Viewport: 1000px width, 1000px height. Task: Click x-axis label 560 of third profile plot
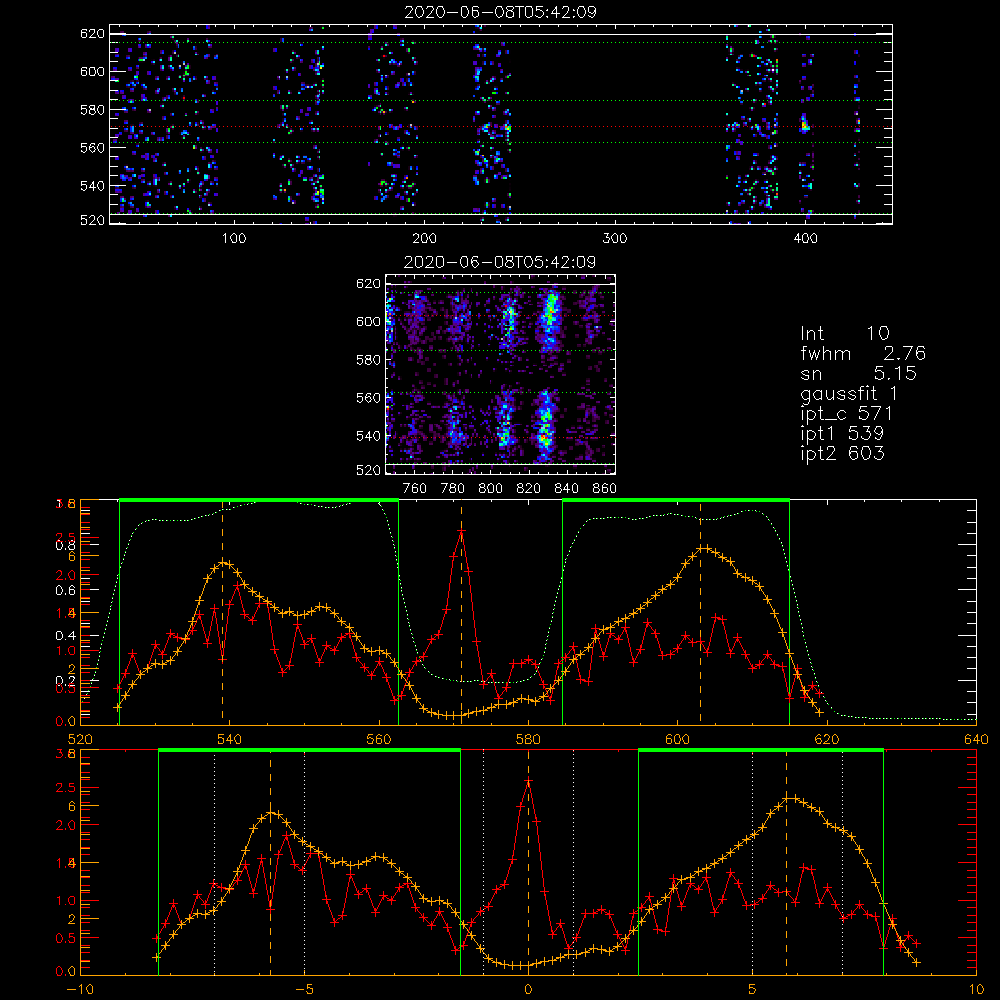[379, 740]
